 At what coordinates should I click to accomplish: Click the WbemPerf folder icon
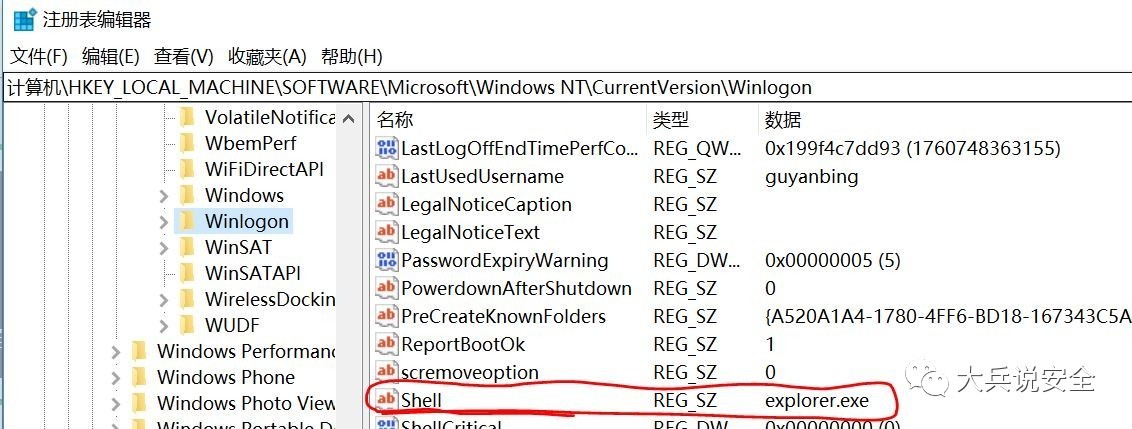tap(187, 143)
